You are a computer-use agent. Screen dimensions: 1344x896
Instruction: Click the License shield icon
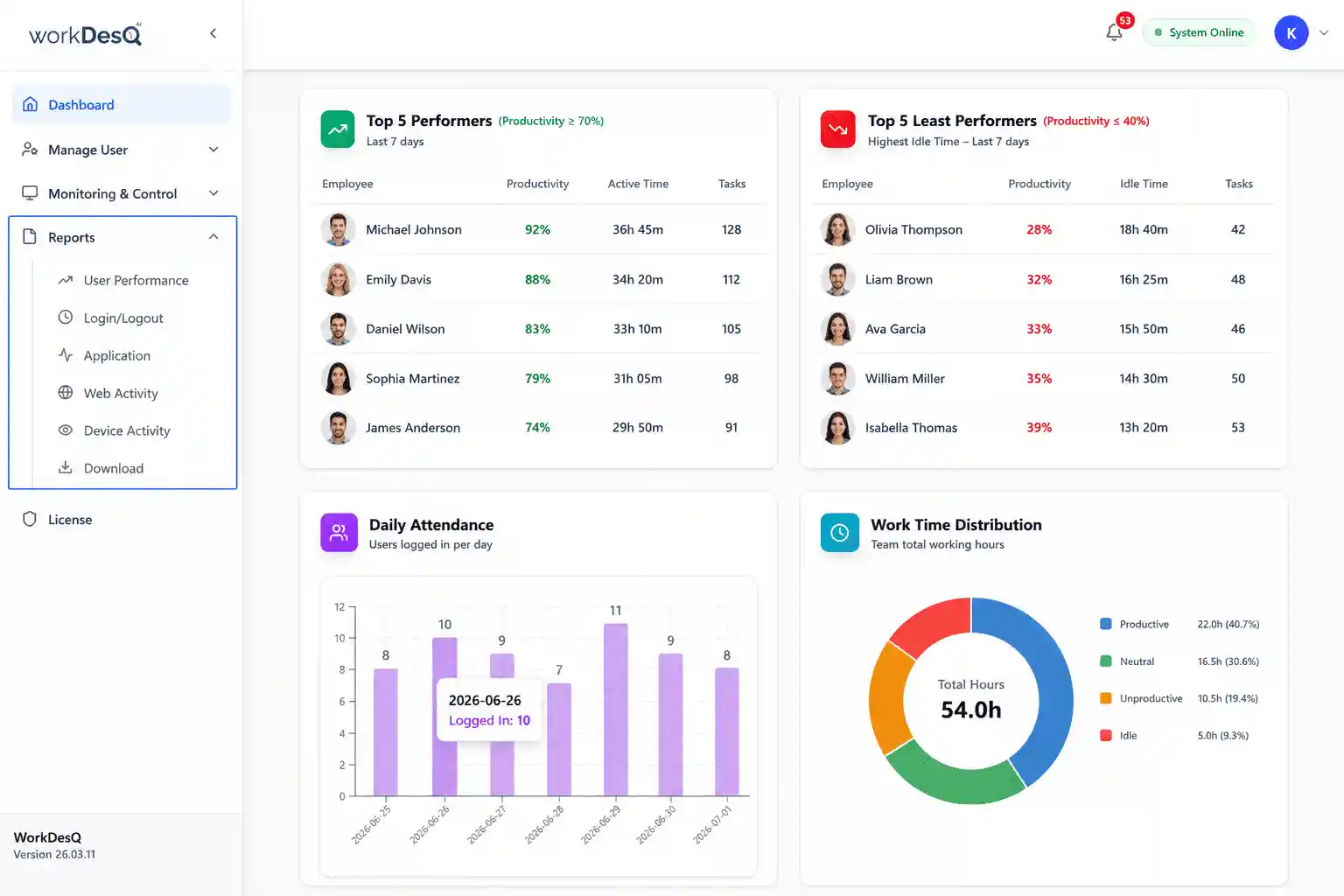[30, 519]
